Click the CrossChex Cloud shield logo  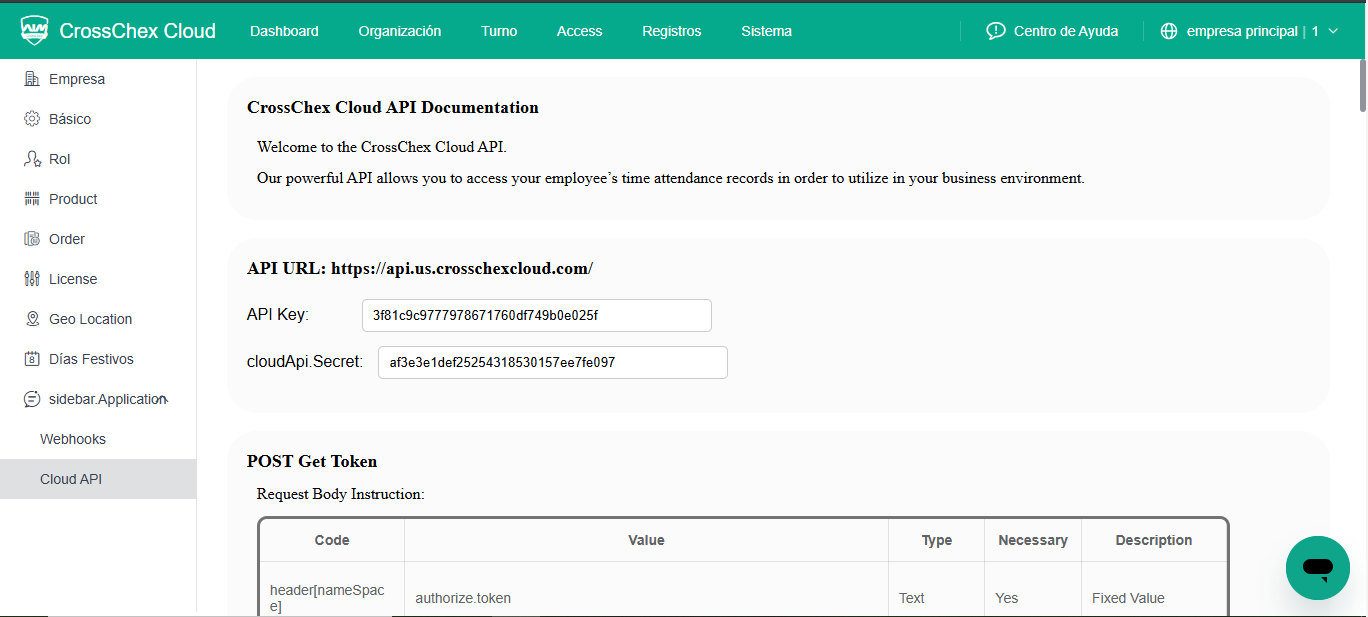(x=34, y=31)
